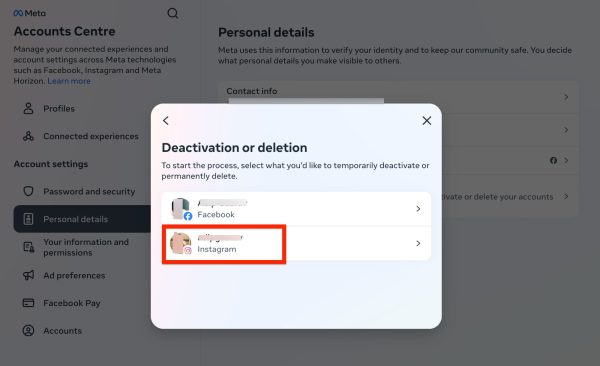This screenshot has width=600, height=366.
Task: Click the Connected experiences icon
Action: pyautogui.click(x=28, y=136)
